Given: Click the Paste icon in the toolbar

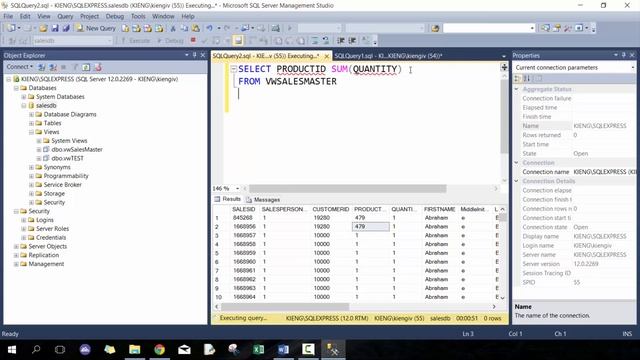Looking at the screenshot, I should click(x=196, y=28).
